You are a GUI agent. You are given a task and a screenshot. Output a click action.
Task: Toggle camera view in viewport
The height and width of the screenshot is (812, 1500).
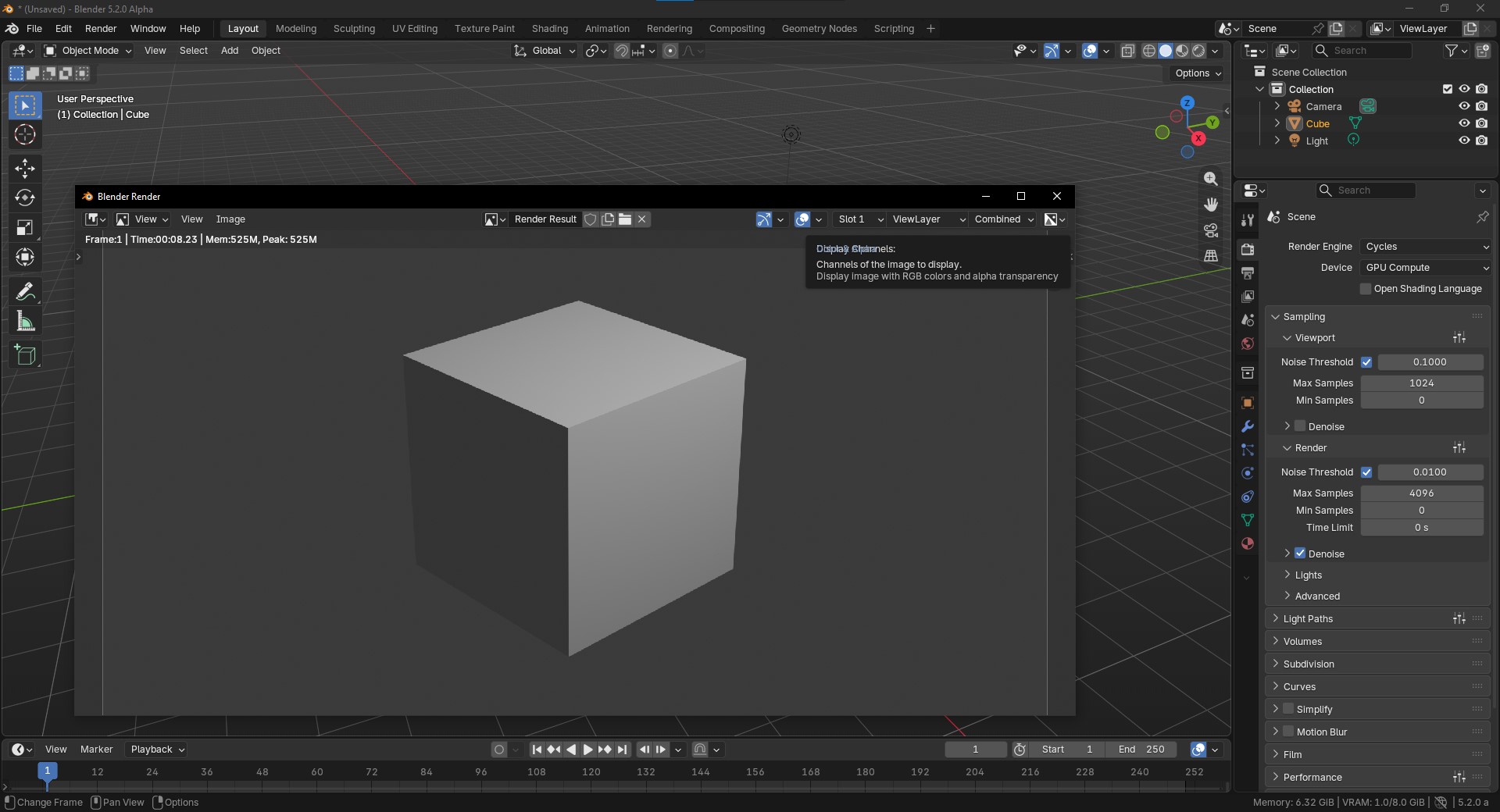[x=1211, y=230]
